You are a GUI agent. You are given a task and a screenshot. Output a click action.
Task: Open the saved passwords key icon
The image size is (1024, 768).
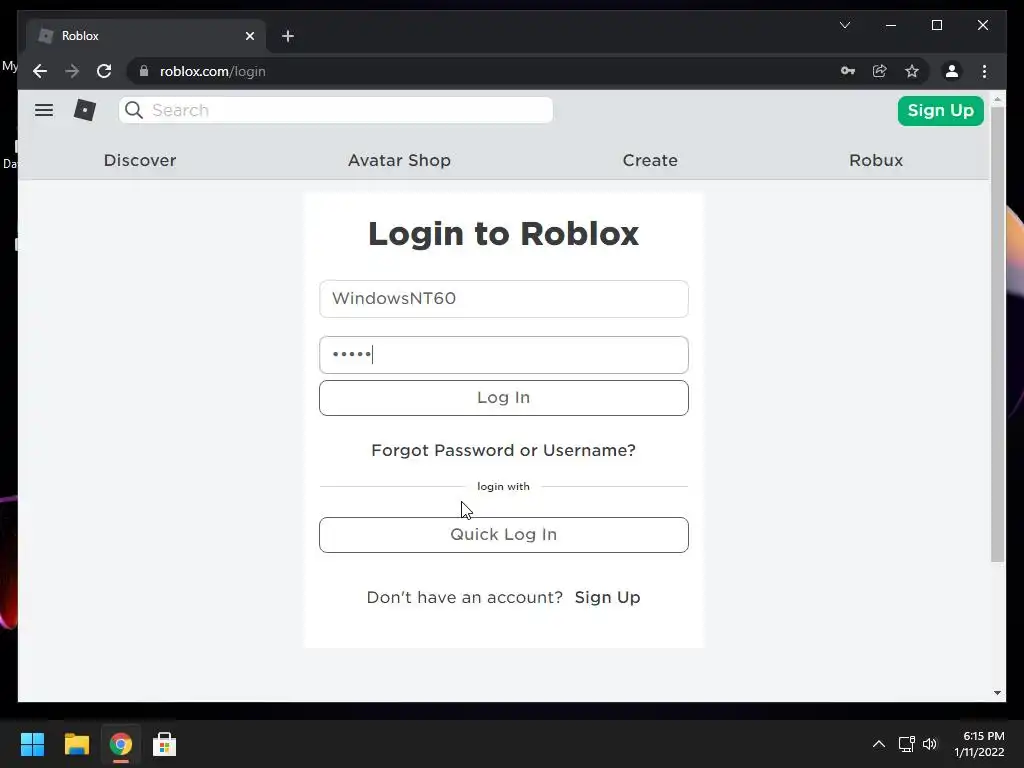click(848, 71)
